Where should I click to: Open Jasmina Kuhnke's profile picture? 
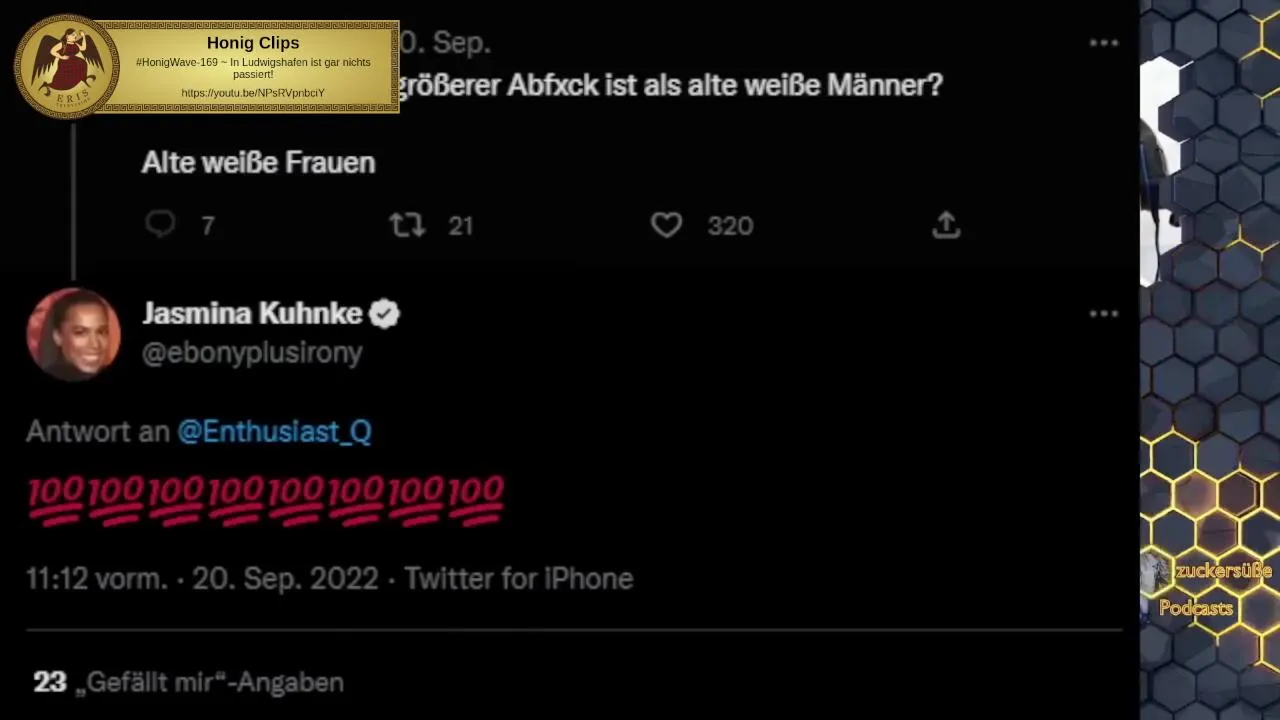pos(73,335)
